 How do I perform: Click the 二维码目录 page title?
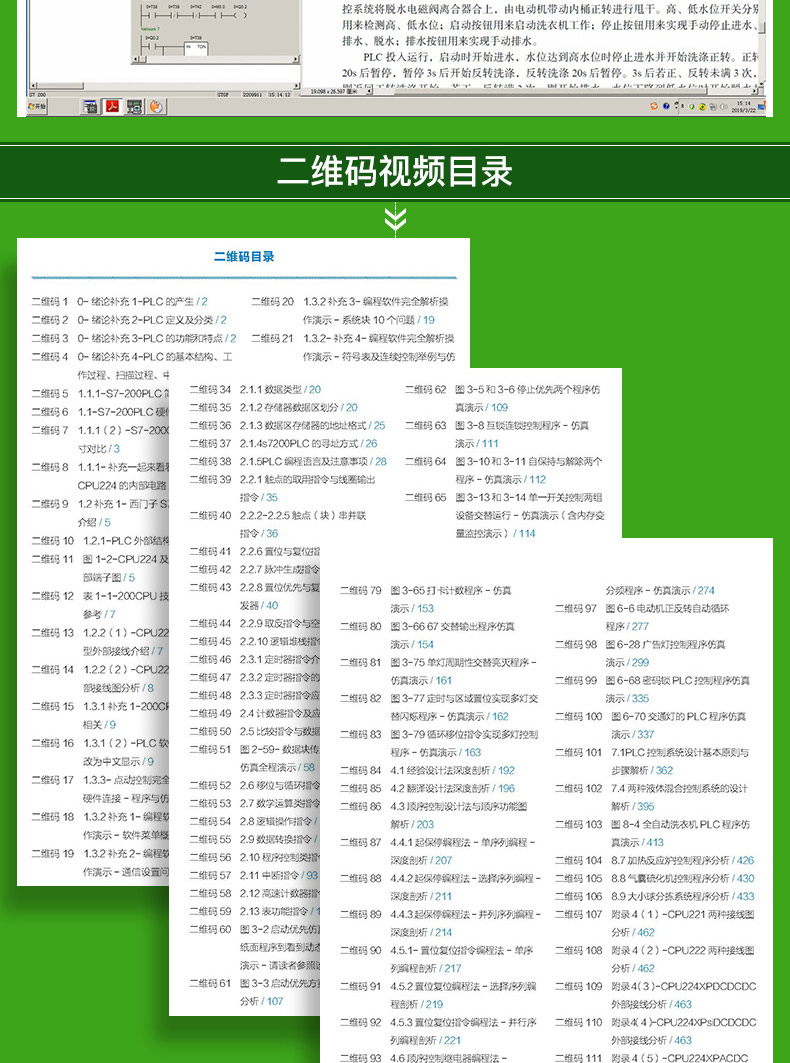244,257
